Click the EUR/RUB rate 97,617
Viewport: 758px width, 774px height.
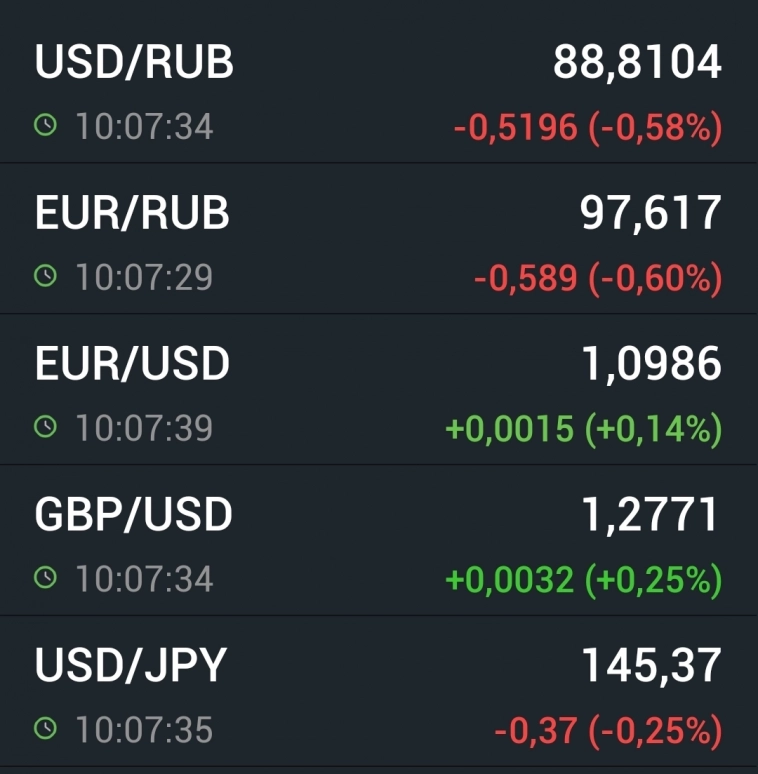(x=651, y=213)
